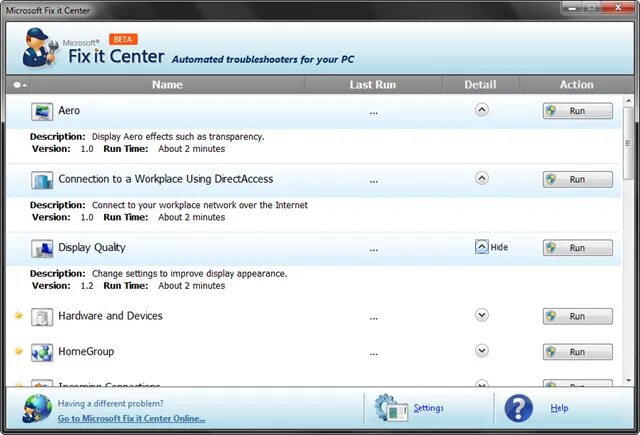Hide Display Quality details
Screen dimensions: 640x435
pyautogui.click(x=482, y=247)
